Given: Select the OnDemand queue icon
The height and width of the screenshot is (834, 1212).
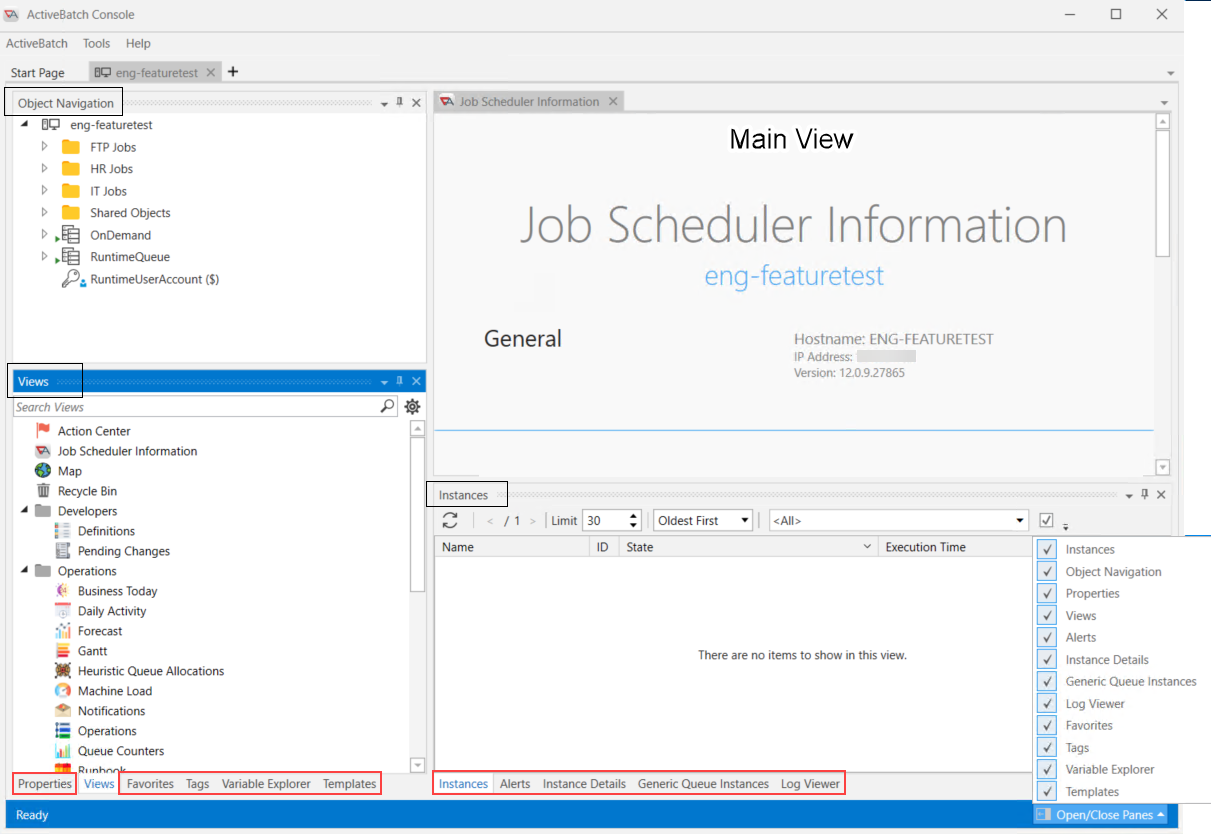Looking at the screenshot, I should click(x=69, y=235).
